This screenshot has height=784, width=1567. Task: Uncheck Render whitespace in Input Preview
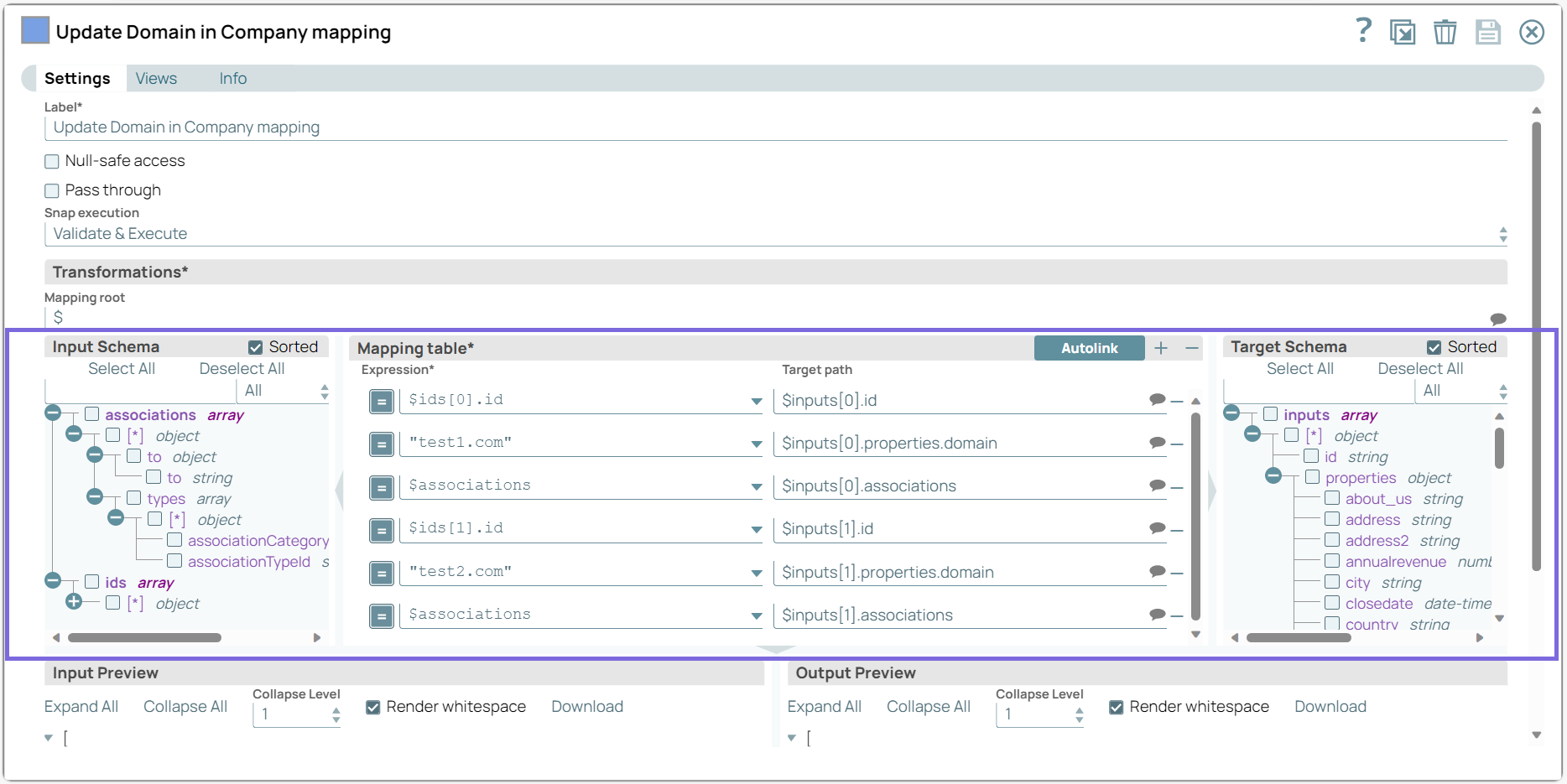tap(373, 707)
